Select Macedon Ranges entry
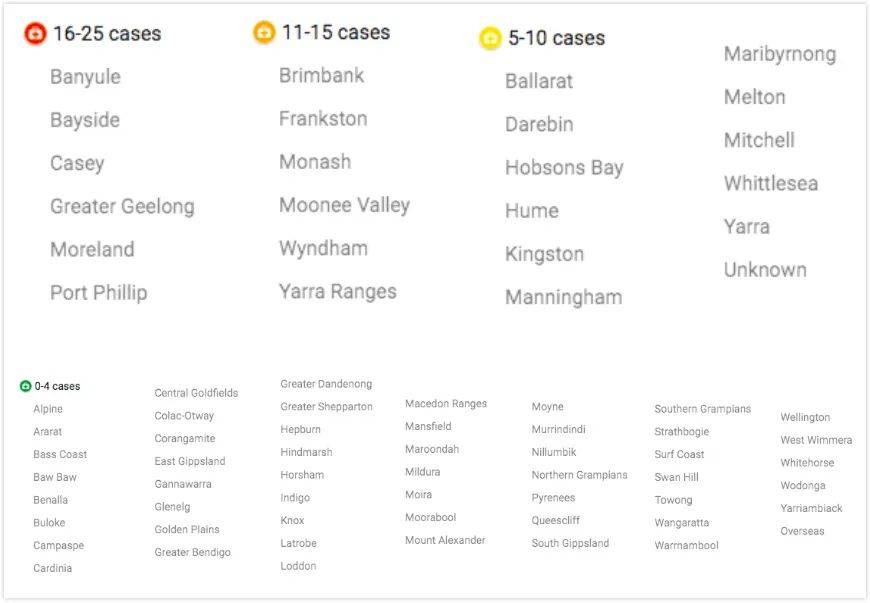 446,404
